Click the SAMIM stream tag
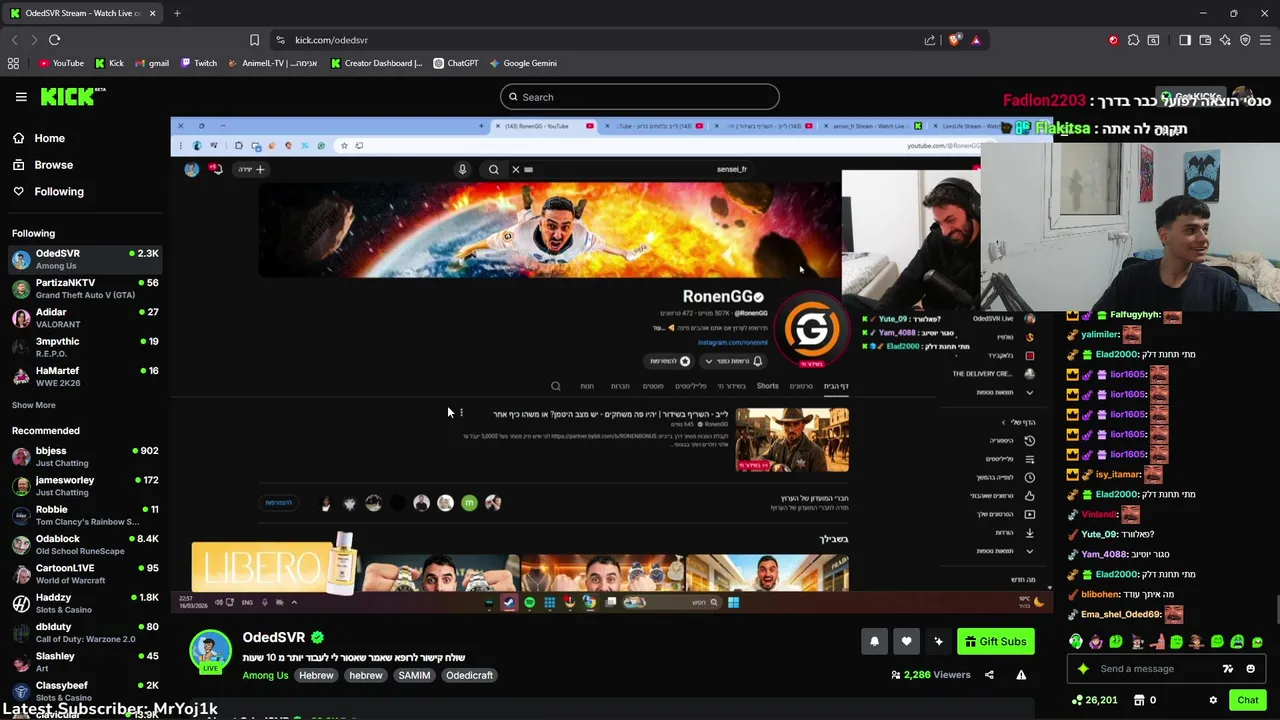Image resolution: width=1280 pixels, height=720 pixels. click(x=414, y=675)
